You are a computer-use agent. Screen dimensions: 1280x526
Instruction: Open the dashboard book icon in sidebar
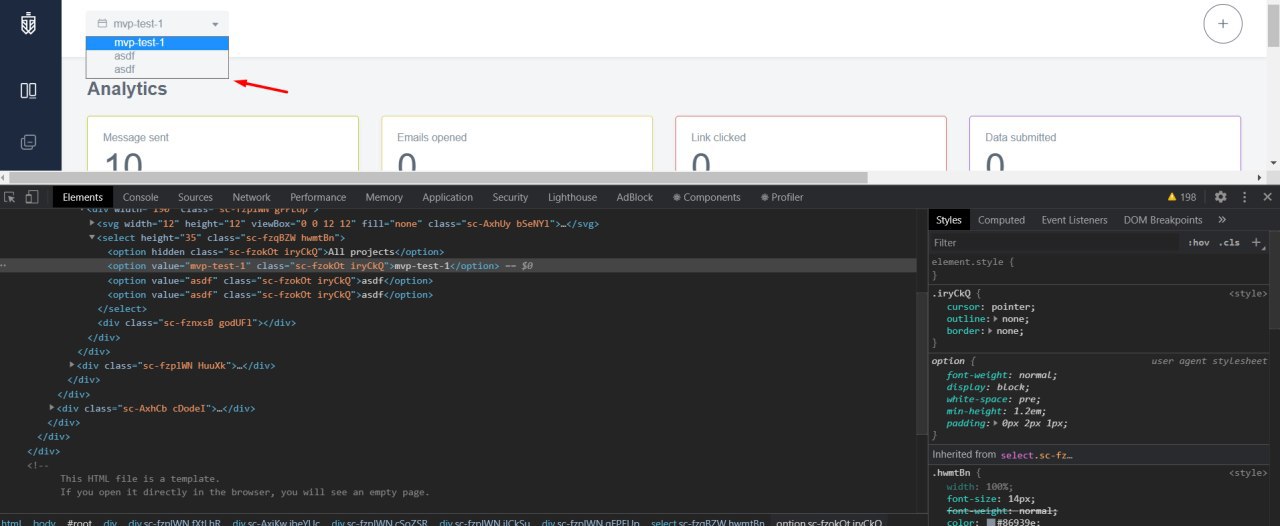[x=28, y=90]
